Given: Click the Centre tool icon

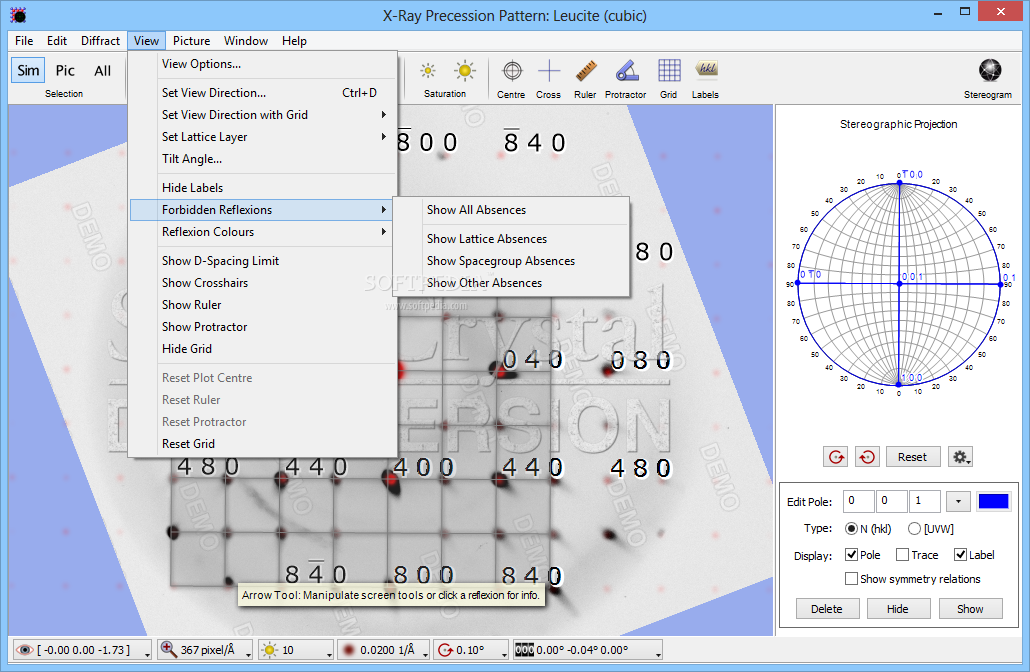Looking at the screenshot, I should pyautogui.click(x=512, y=71).
